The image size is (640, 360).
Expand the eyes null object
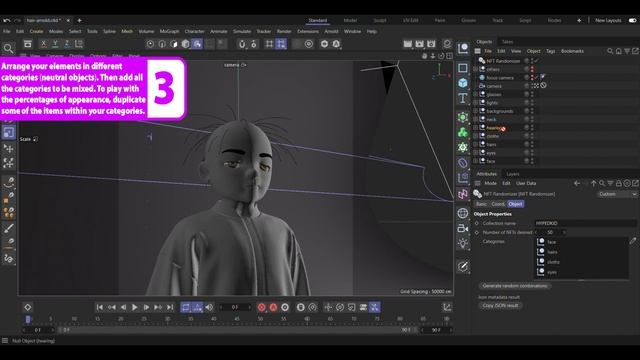476,153
